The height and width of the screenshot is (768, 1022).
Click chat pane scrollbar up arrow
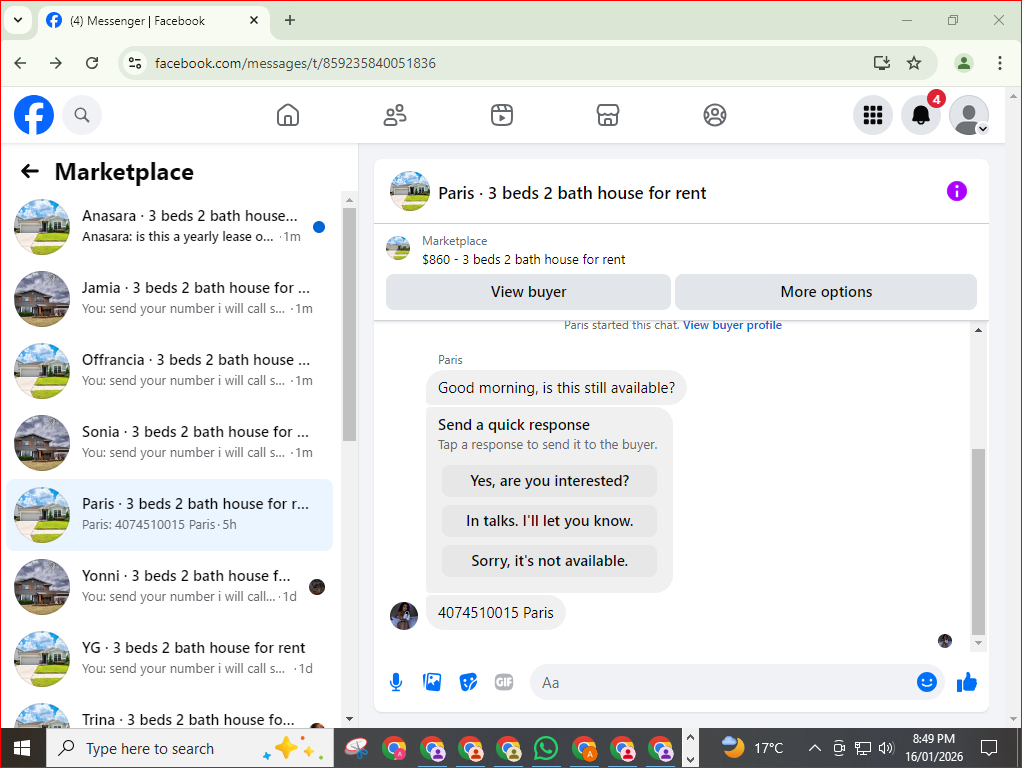tap(978, 331)
